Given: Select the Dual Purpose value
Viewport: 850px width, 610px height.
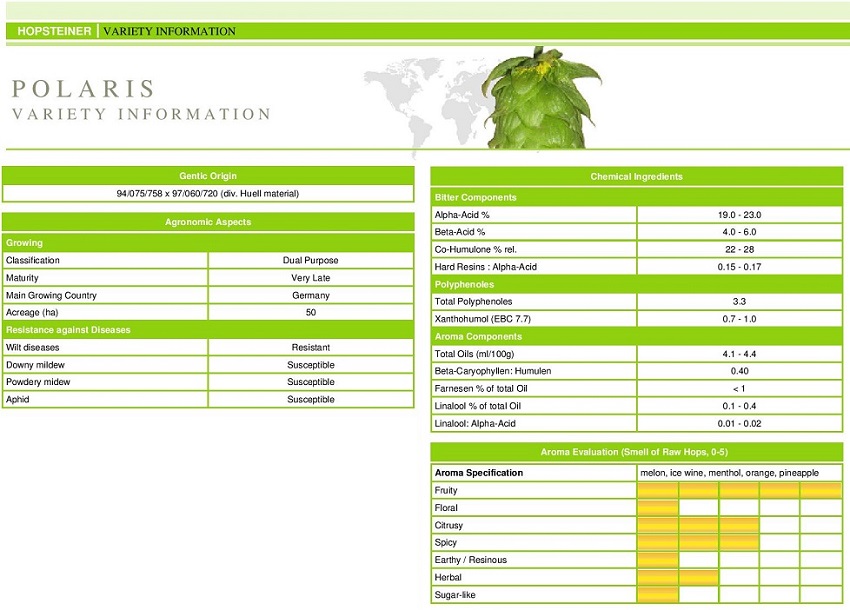Looking at the screenshot, I should [x=311, y=260].
